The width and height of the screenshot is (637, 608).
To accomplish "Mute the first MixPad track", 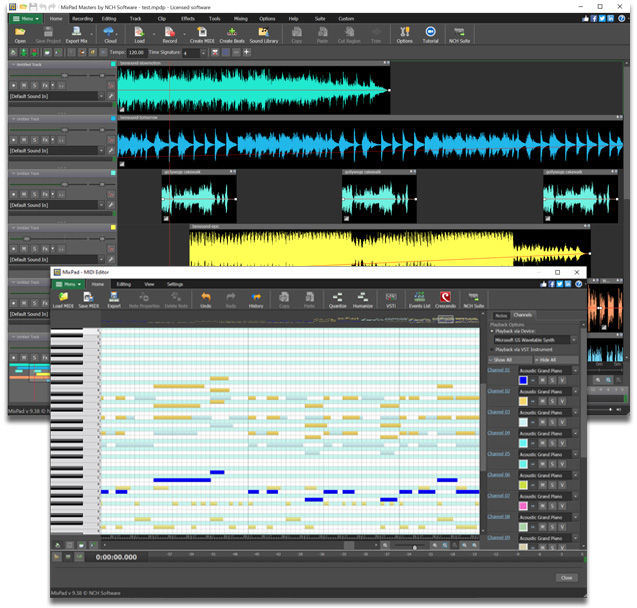I will click(24, 85).
